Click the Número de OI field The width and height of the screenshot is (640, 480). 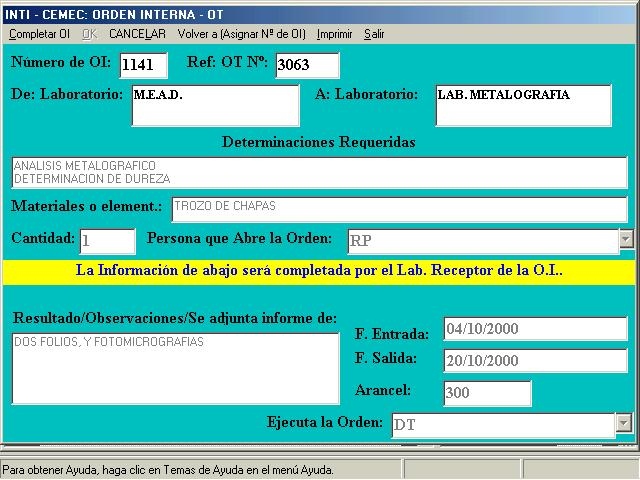click(143, 65)
